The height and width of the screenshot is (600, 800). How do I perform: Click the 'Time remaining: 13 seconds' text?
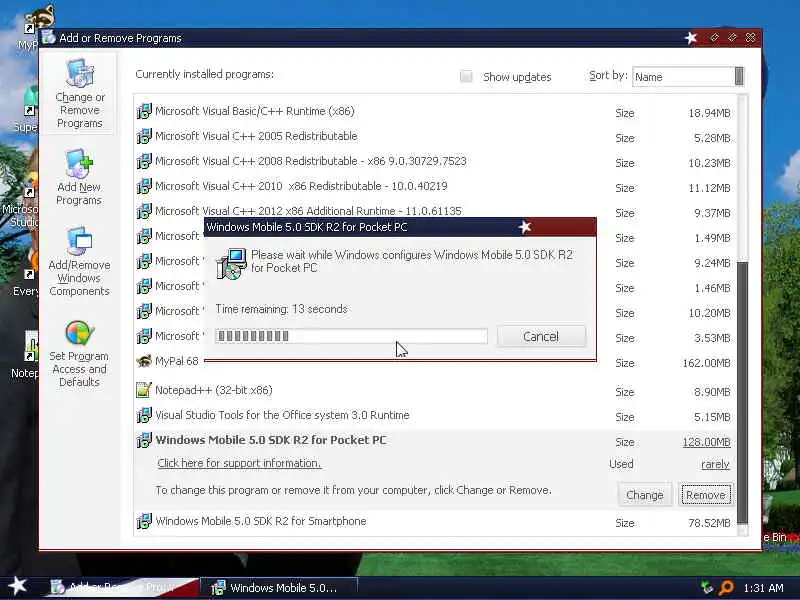point(281,309)
